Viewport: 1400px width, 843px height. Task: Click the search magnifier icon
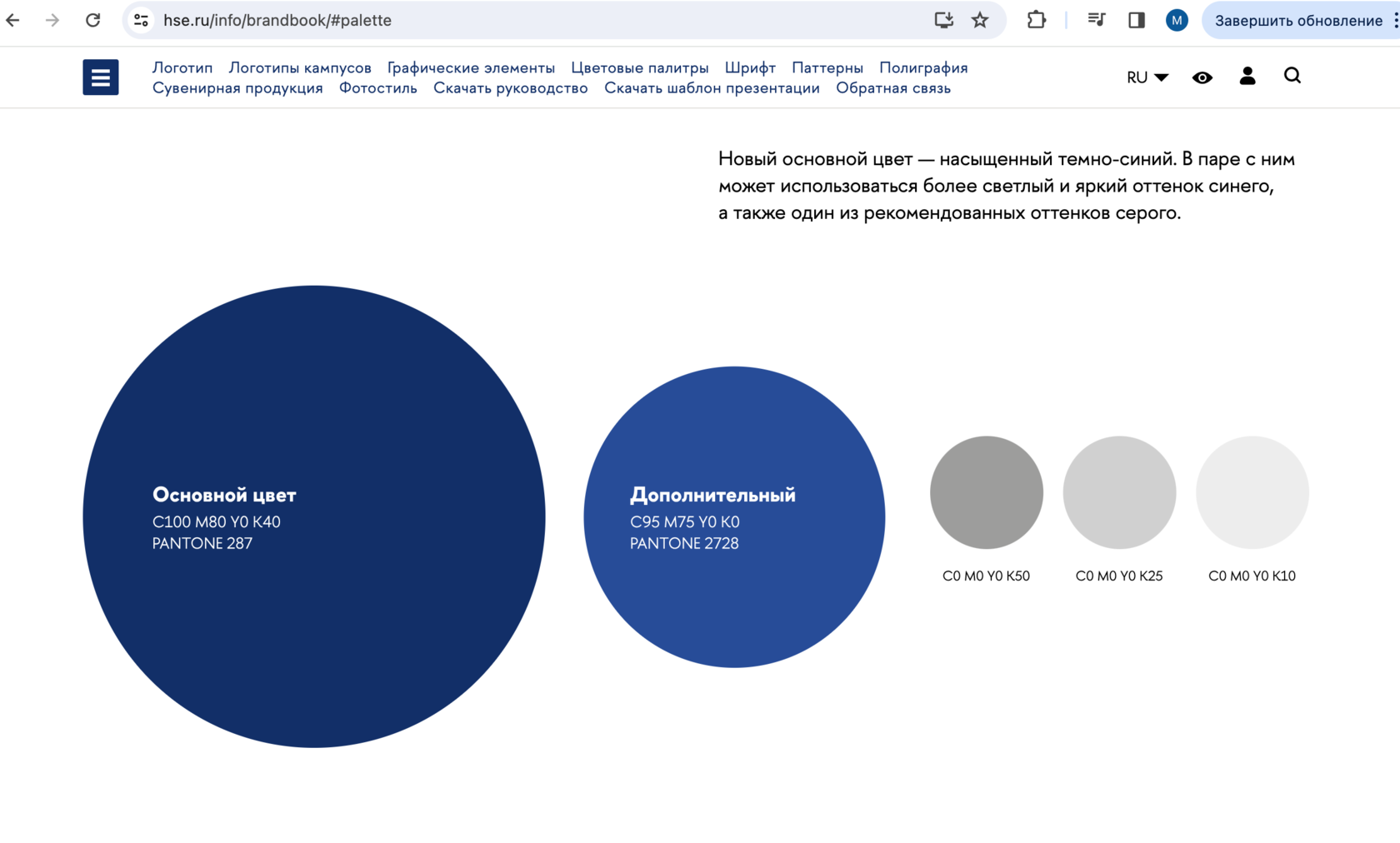pos(1292,76)
